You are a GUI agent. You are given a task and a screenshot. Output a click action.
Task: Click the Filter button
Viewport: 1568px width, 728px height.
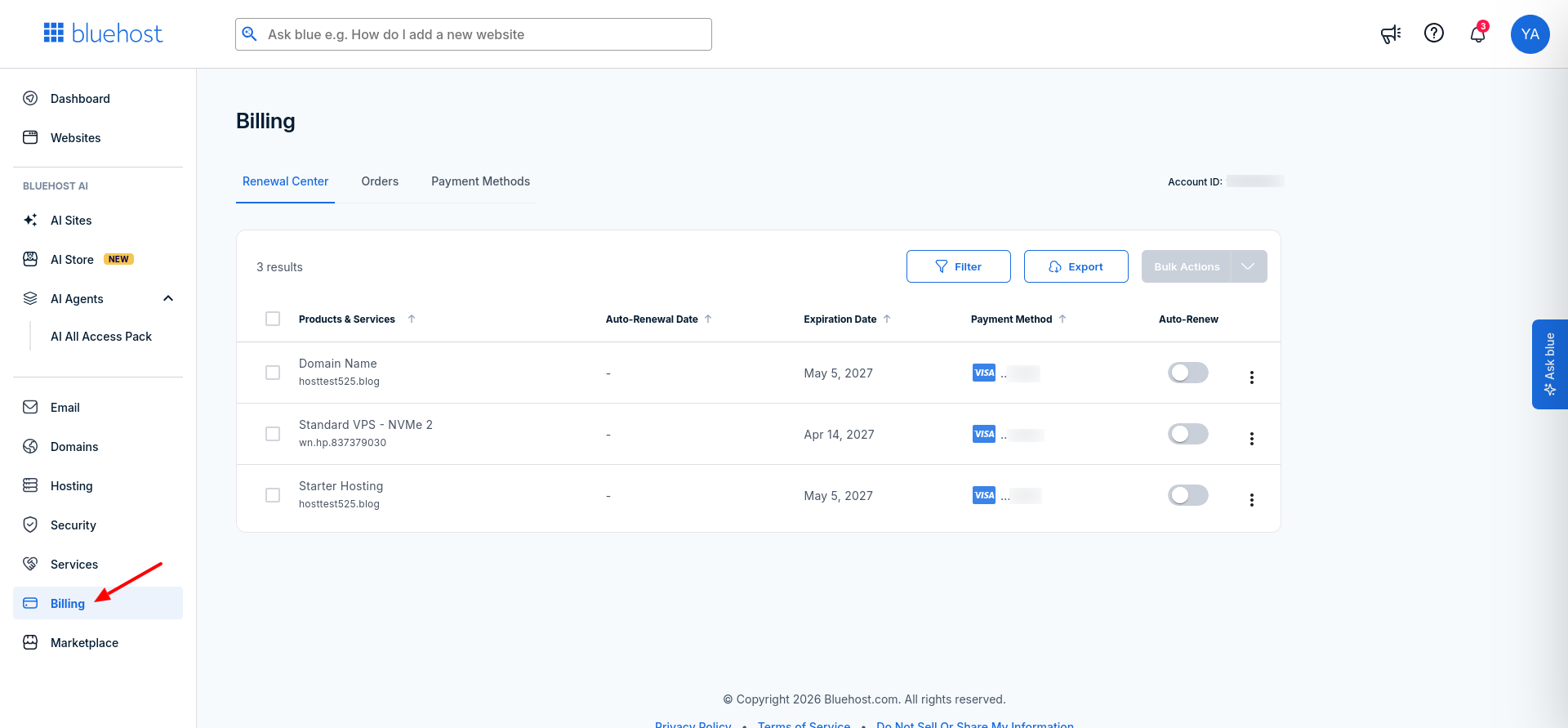tap(959, 266)
